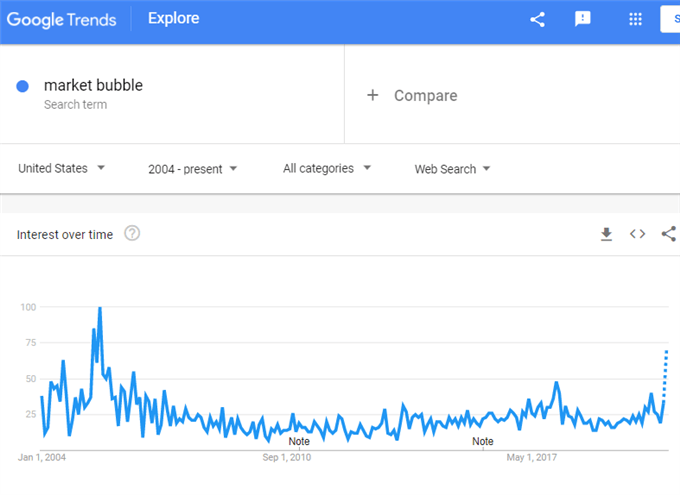Edit the market bubble search term

(x=93, y=85)
